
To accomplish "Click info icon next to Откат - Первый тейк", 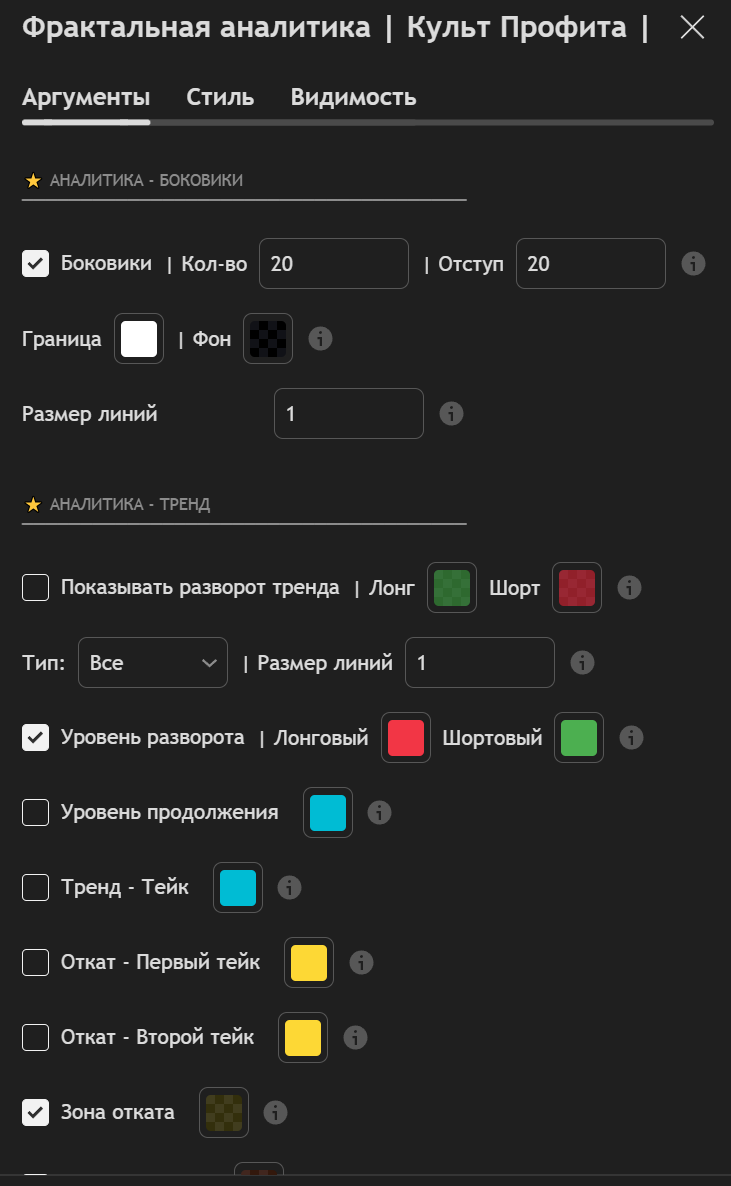I will tap(361, 963).
